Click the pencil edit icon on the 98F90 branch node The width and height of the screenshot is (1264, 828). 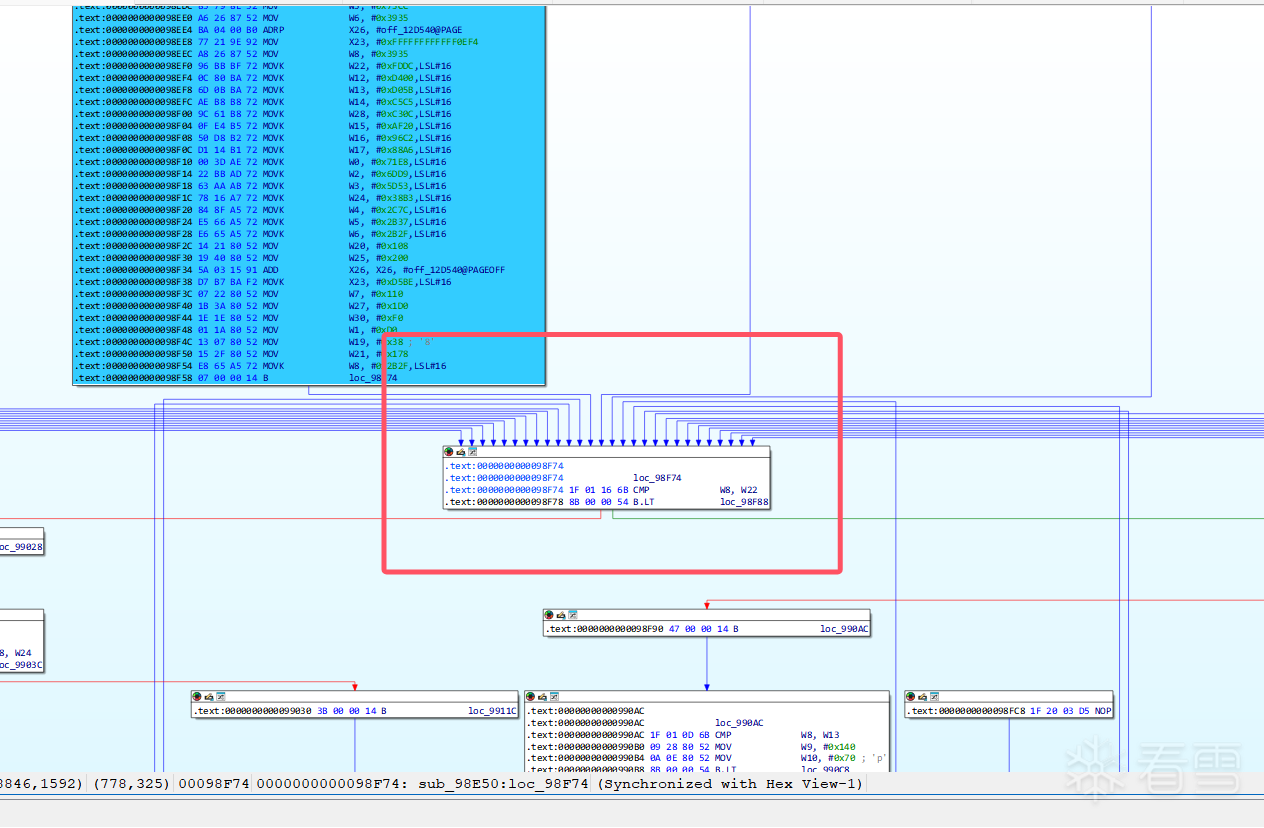[560, 615]
